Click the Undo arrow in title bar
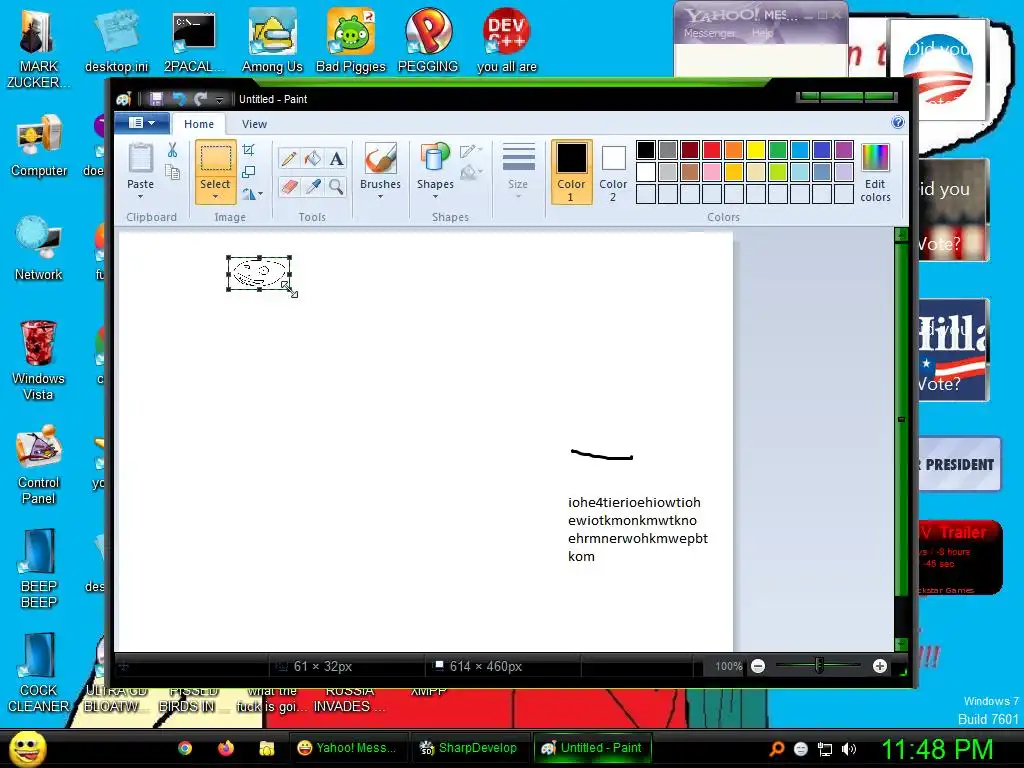 [x=178, y=99]
